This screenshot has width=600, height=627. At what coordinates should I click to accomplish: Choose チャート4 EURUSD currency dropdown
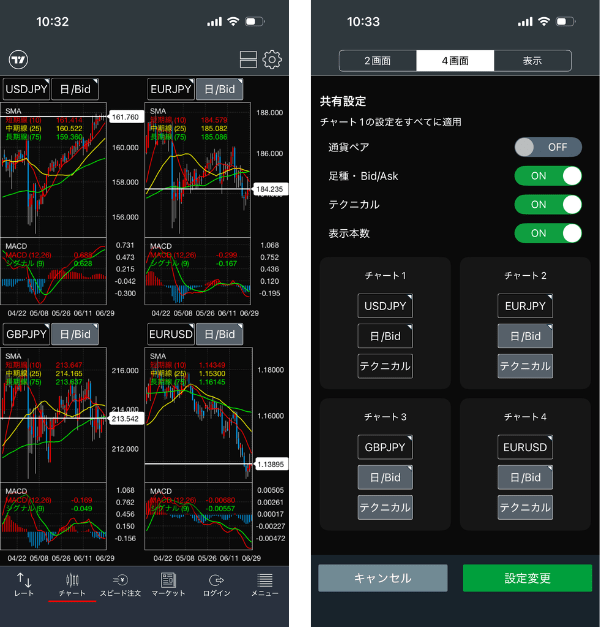[525, 447]
